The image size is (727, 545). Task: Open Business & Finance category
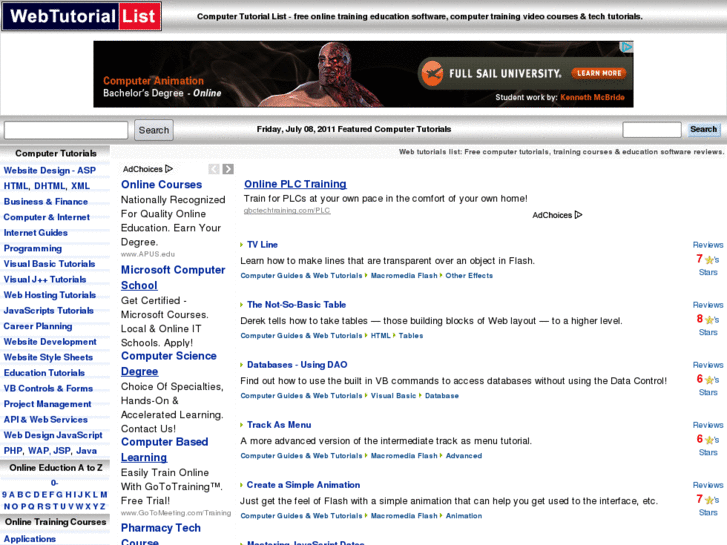(x=45, y=202)
